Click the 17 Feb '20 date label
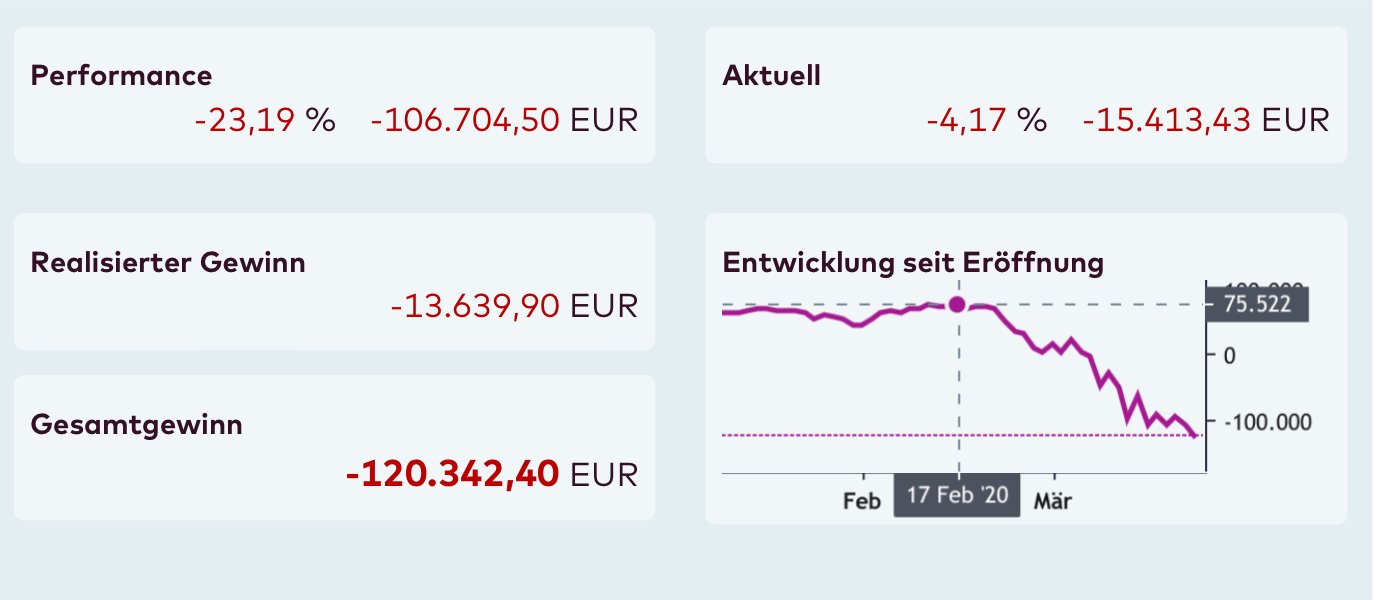This screenshot has height=600, width=1379. coord(957,497)
